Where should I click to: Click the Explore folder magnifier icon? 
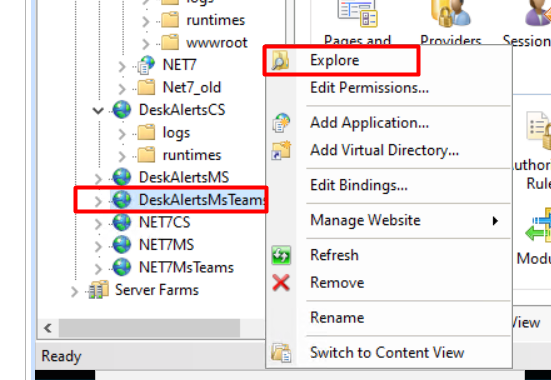(x=281, y=60)
